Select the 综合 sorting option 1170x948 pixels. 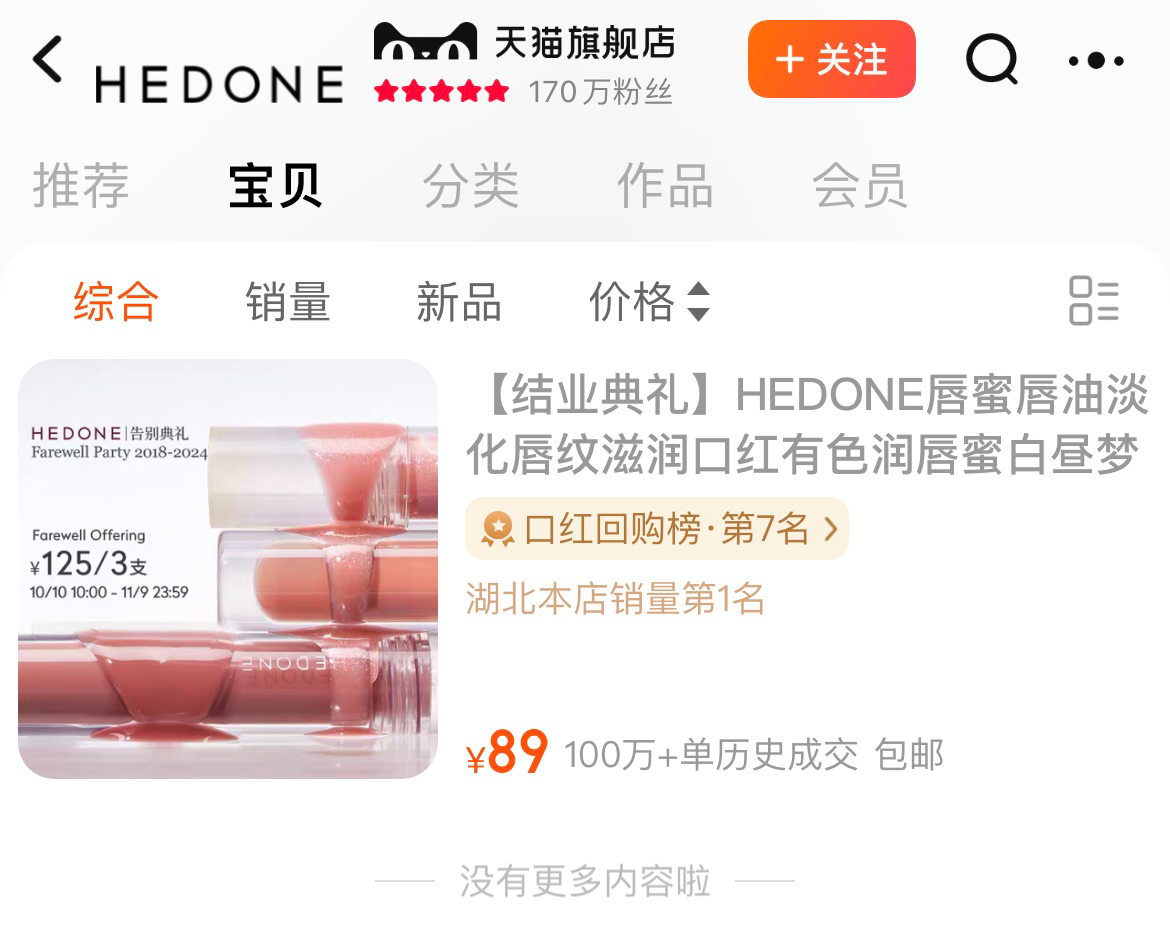(116, 302)
